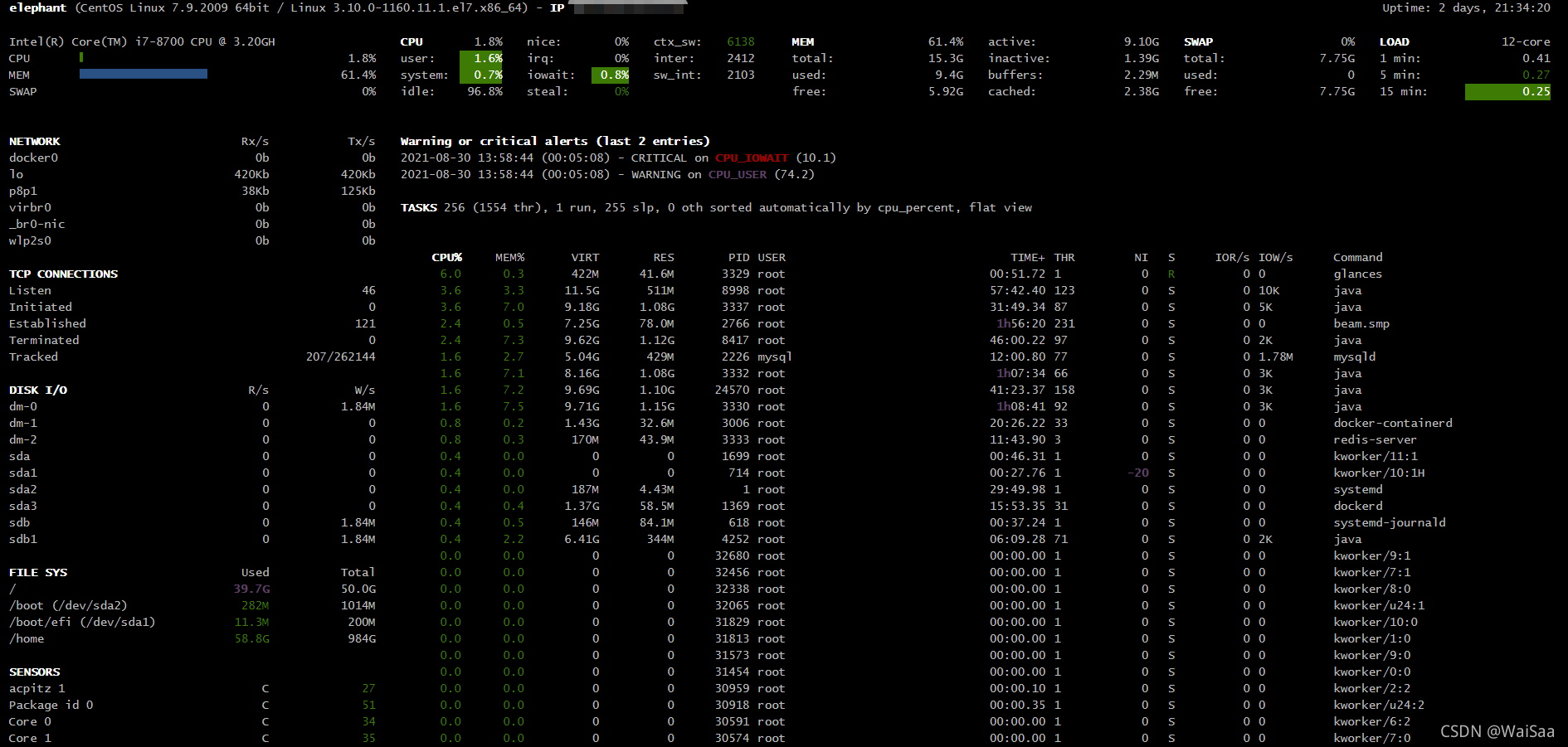This screenshot has height=747, width=1568.
Task: Click the PID column header
Action: 739,257
